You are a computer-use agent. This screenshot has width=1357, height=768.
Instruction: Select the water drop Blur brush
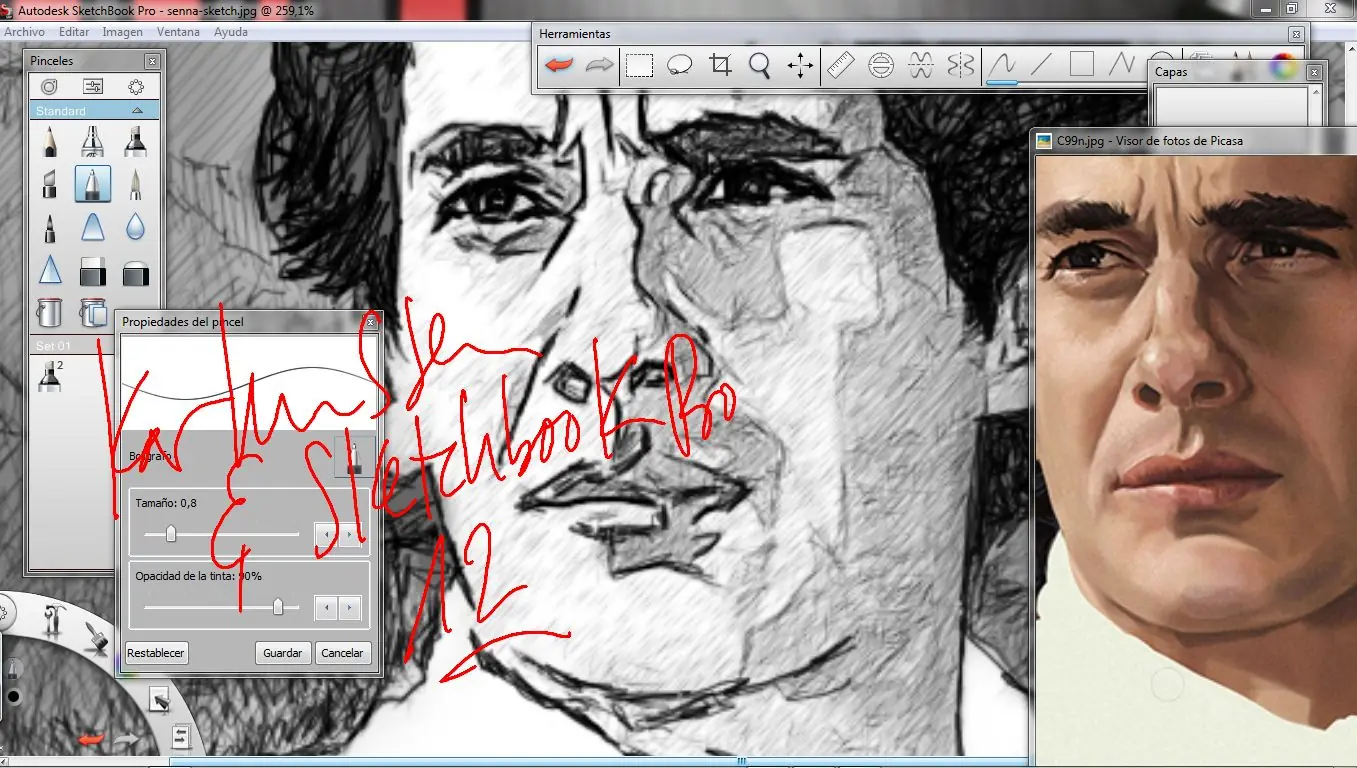coord(136,228)
